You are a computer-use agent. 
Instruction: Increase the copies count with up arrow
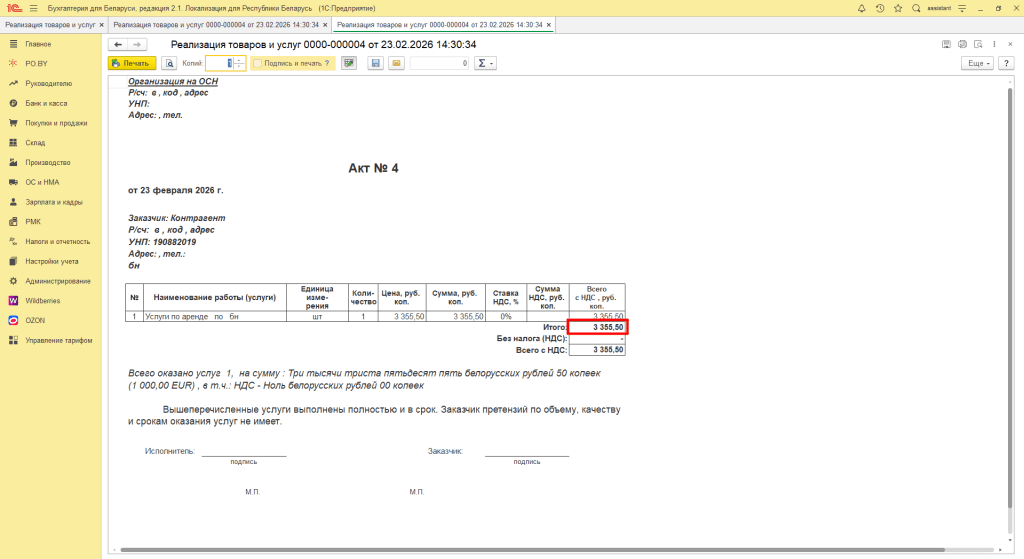tap(239, 60)
